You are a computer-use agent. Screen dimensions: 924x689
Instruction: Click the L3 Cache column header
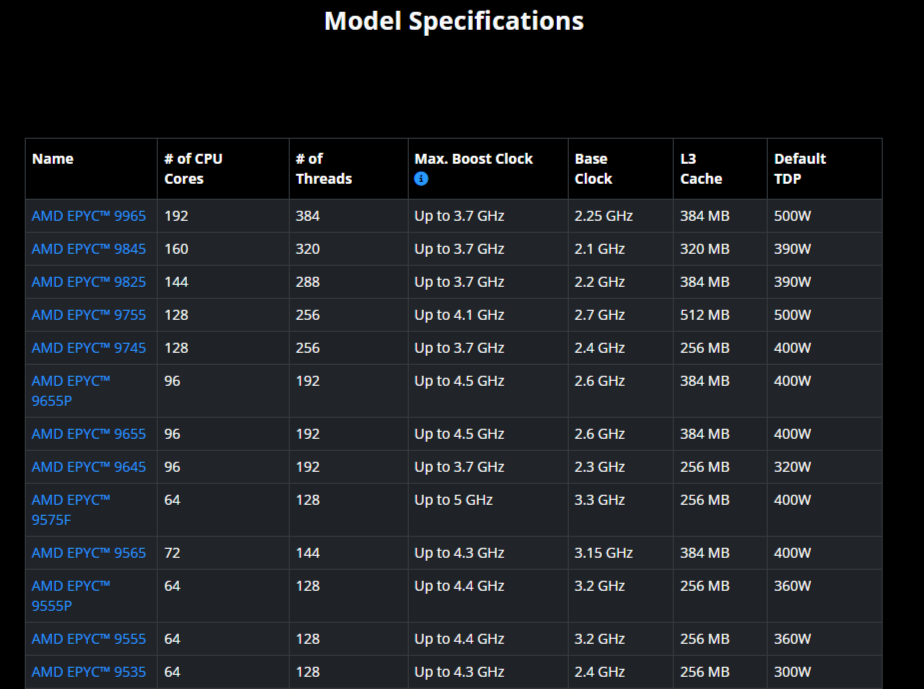(x=700, y=169)
